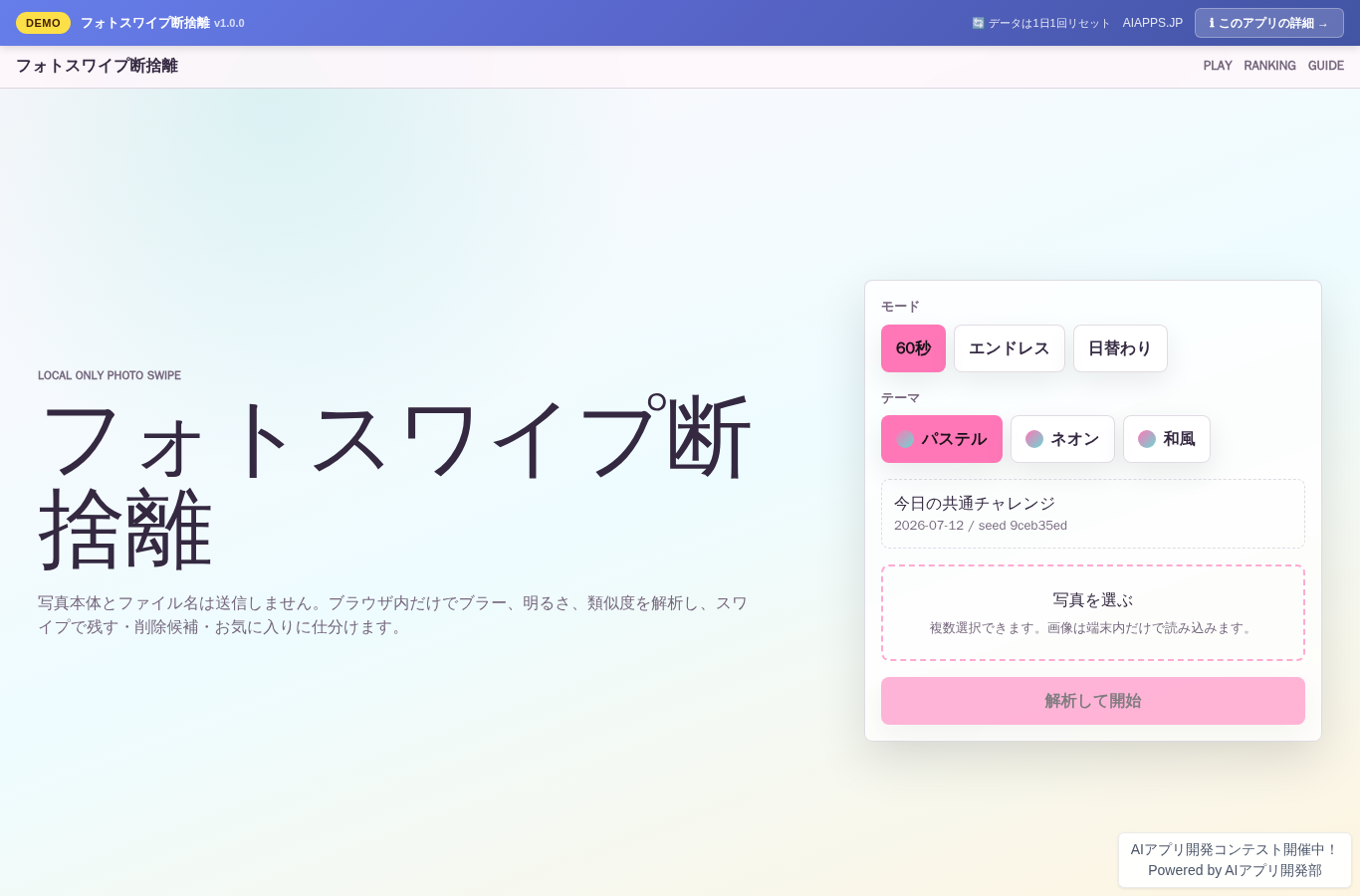The image size is (1360, 896).
Task: Click the このアプリの詳細 button
Action: point(1269,23)
